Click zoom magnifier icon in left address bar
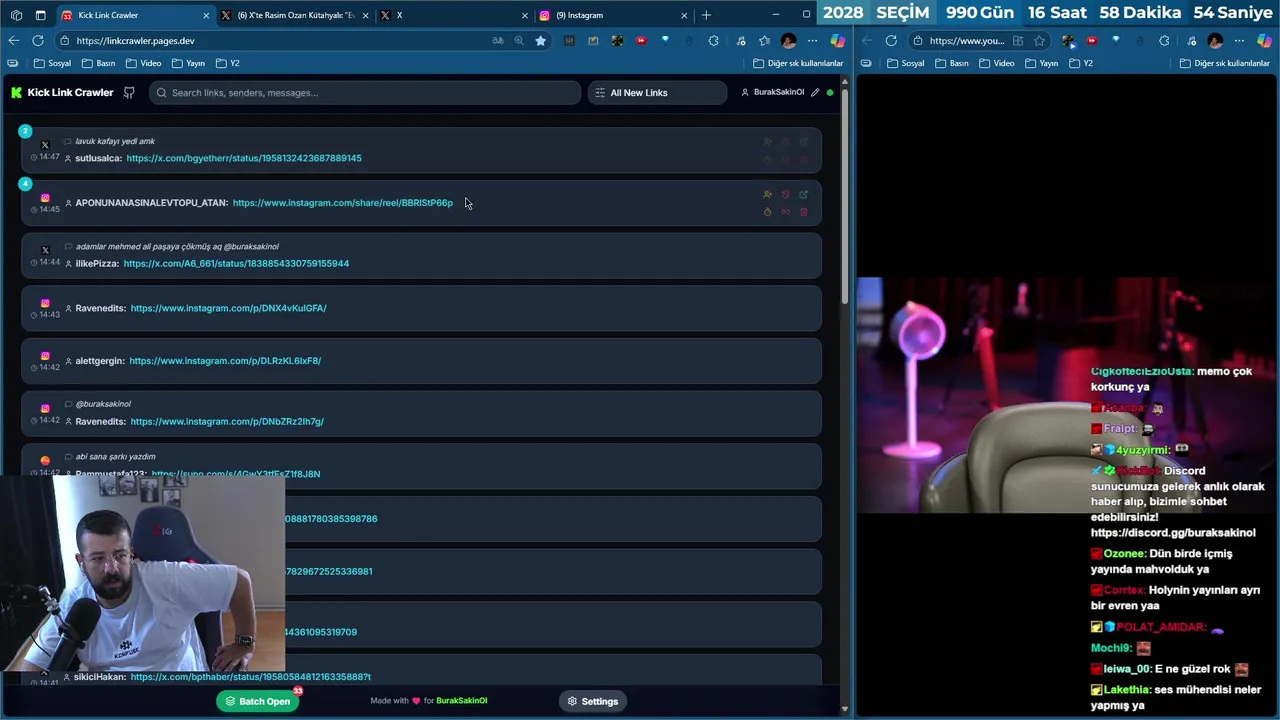 pyautogui.click(x=518, y=41)
